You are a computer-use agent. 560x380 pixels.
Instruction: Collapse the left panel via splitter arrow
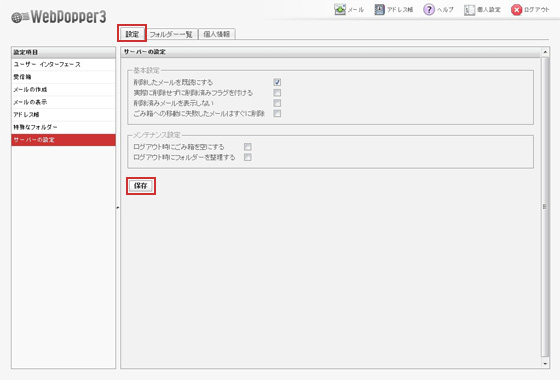pos(118,207)
